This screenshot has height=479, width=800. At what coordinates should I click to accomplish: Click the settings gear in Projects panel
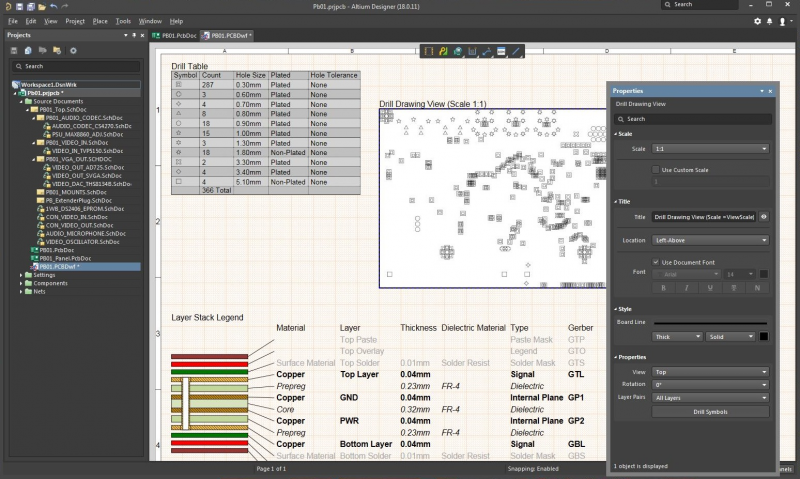point(73,50)
